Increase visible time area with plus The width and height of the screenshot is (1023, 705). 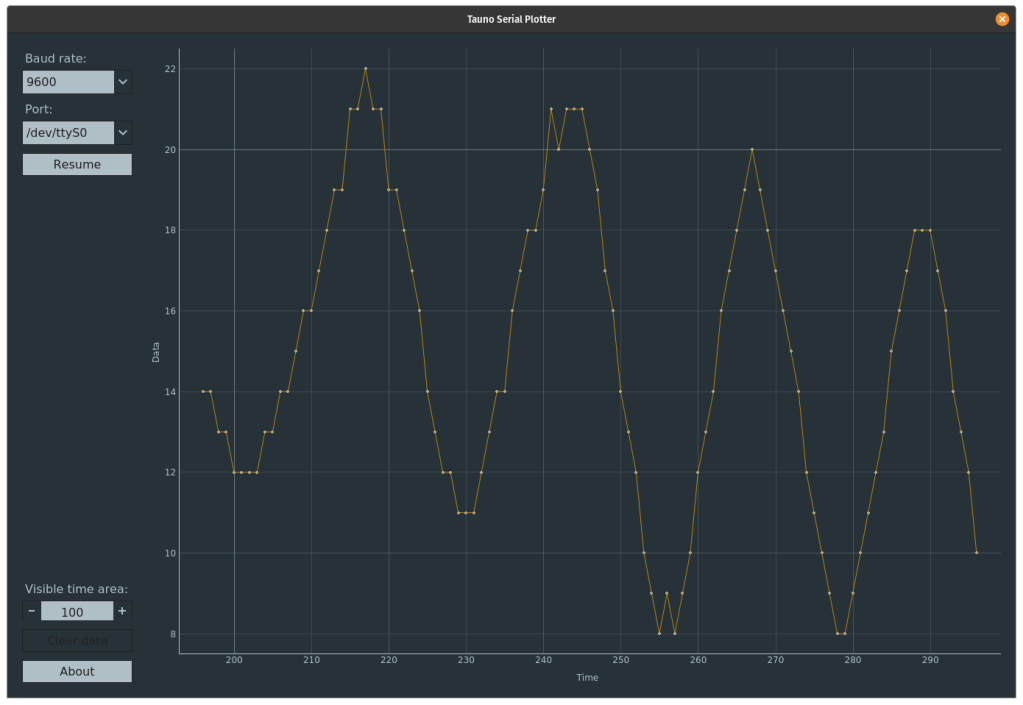tap(122, 611)
